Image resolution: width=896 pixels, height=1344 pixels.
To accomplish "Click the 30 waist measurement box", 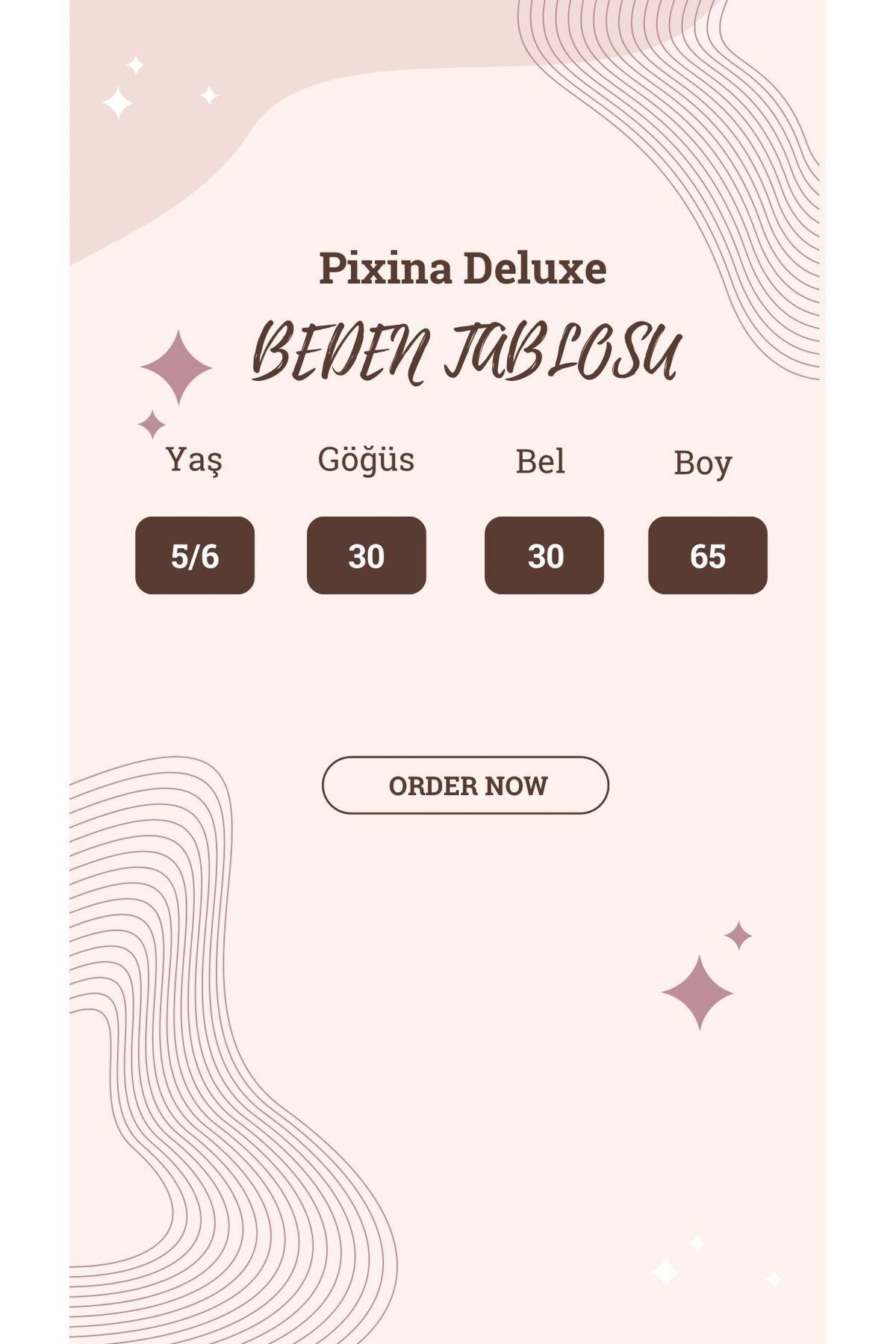I will [544, 556].
